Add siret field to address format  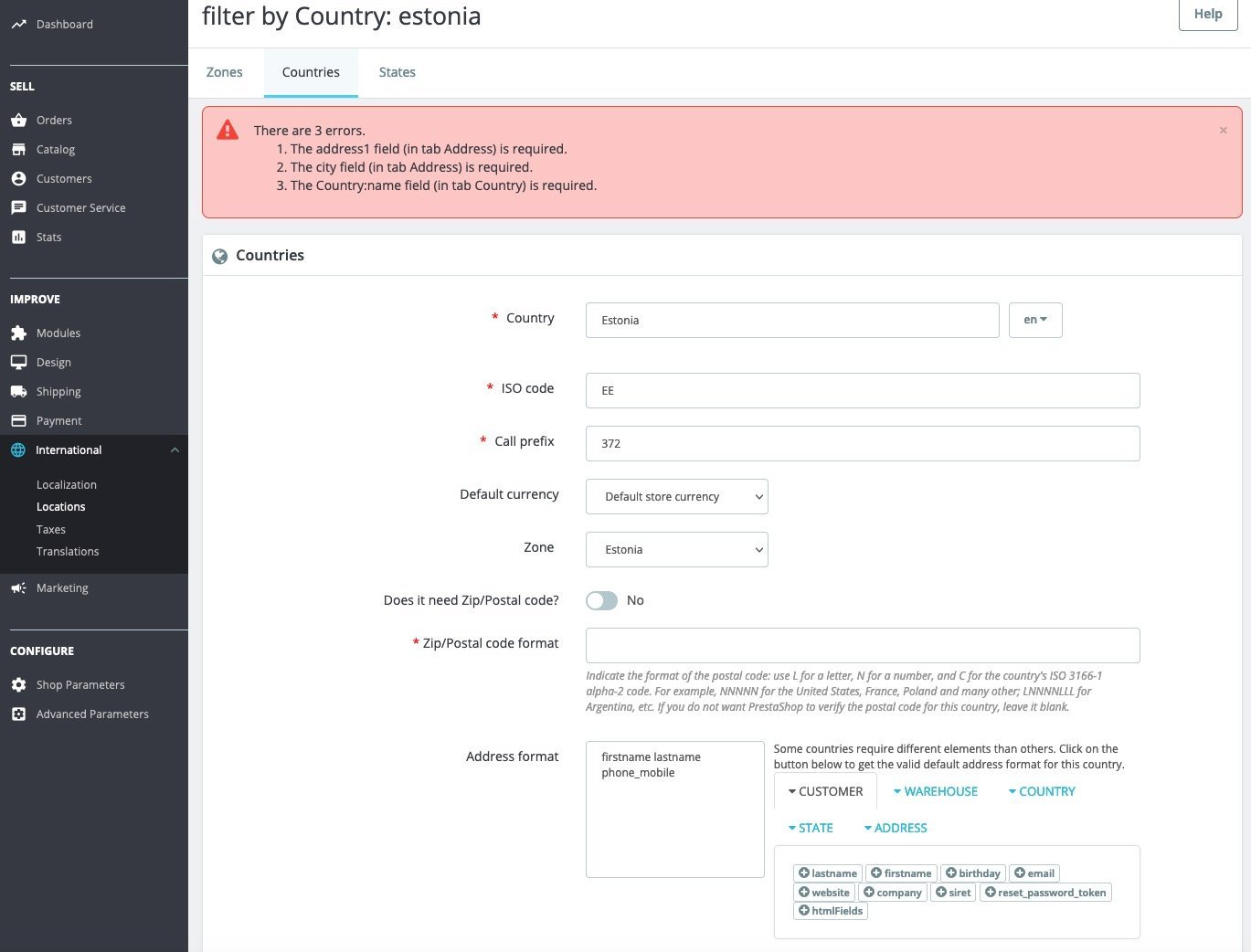953,893
